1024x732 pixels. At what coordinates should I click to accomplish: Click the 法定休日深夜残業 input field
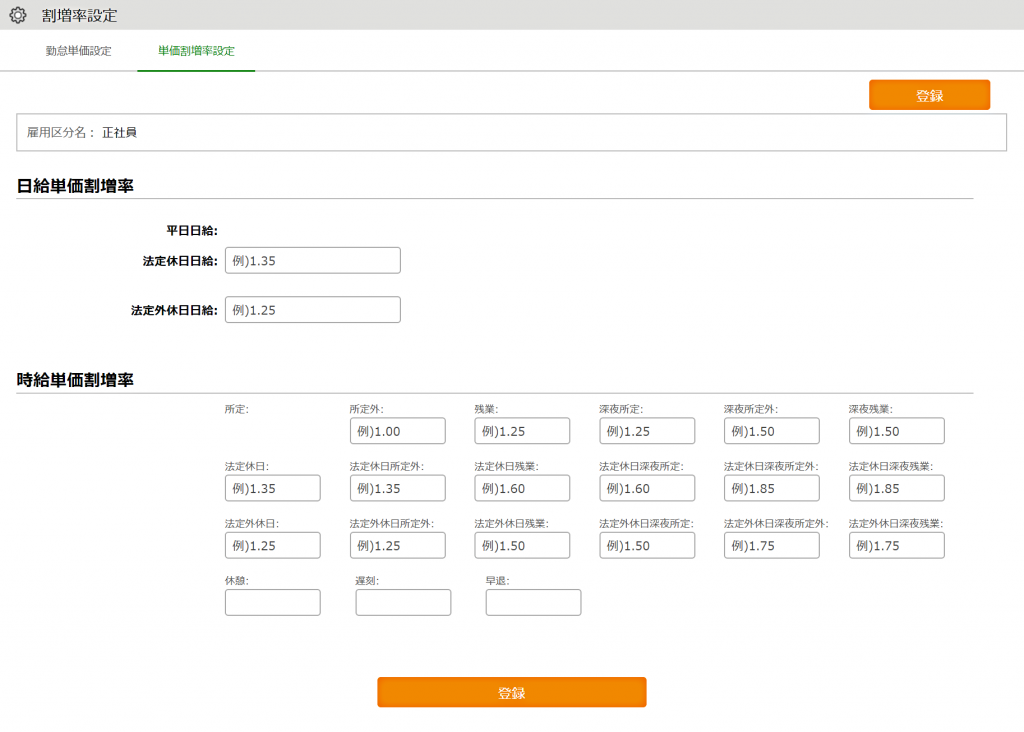pyautogui.click(x=897, y=488)
